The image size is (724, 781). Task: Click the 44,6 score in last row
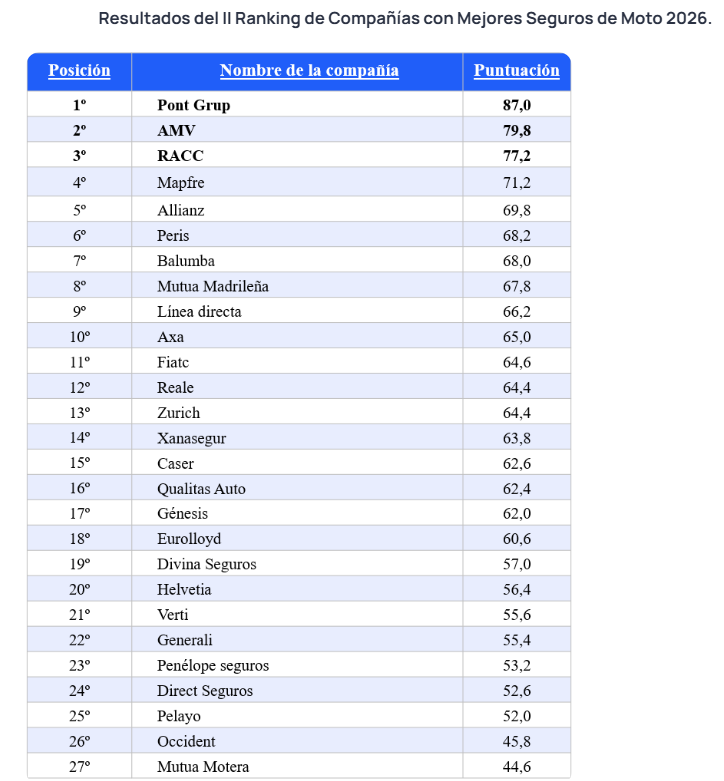[517, 767]
